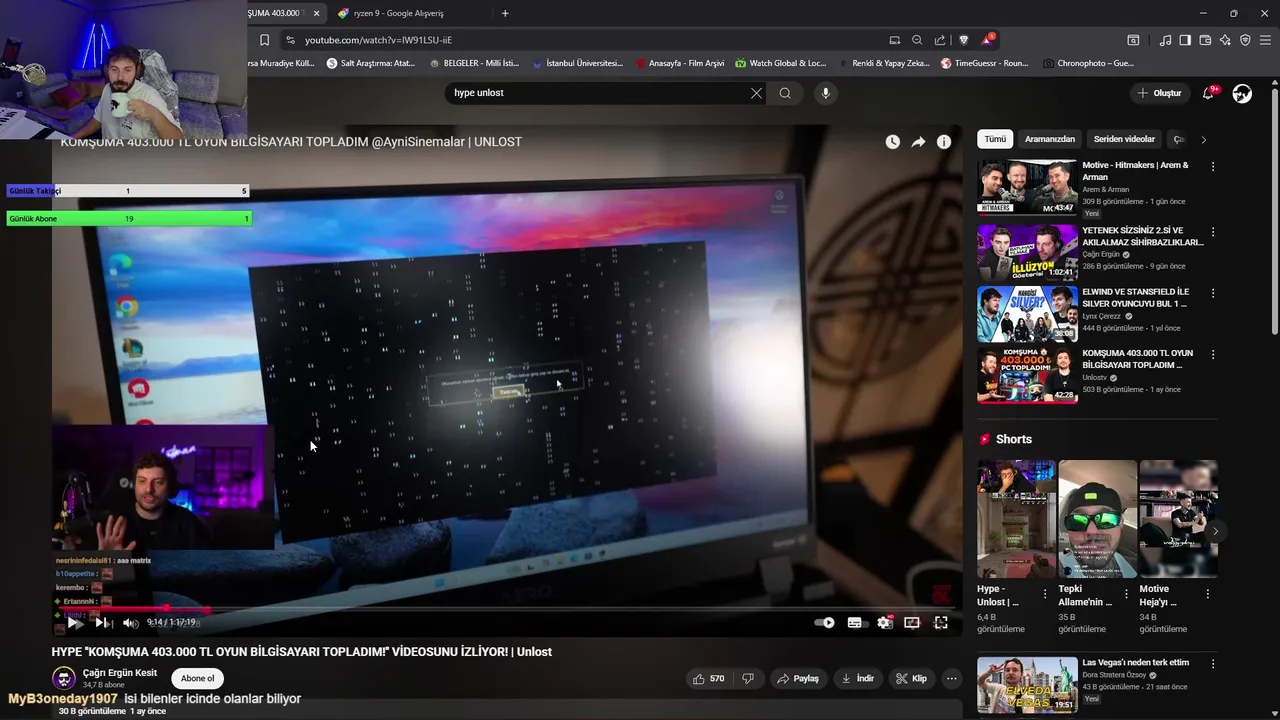Viewport: 1280px width, 720px height.
Task: Click the Klip button
Action: coord(911,678)
